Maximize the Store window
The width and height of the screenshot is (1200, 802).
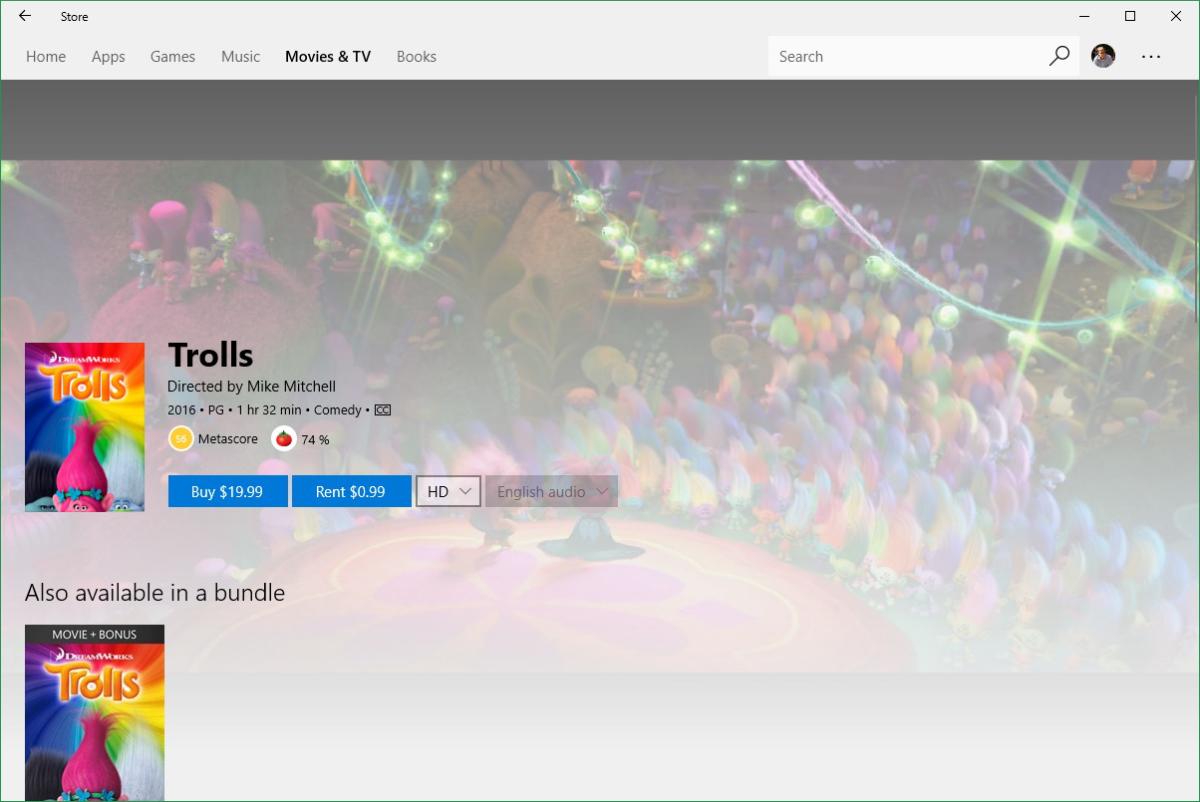[1130, 16]
